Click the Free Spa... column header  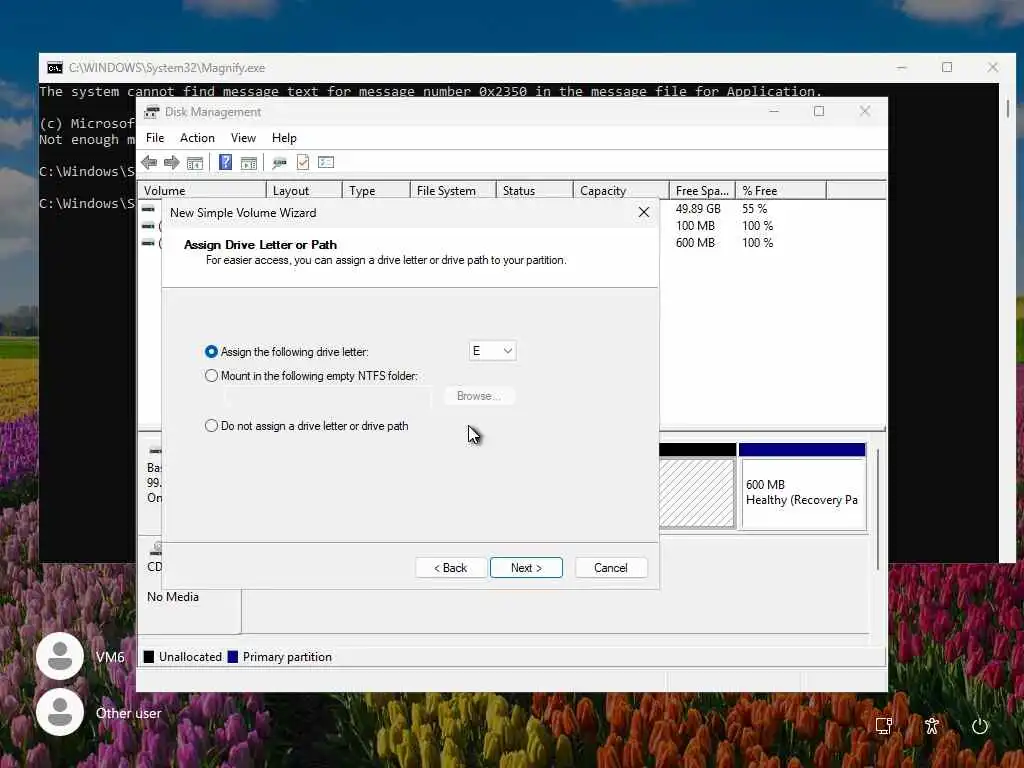[x=703, y=191]
